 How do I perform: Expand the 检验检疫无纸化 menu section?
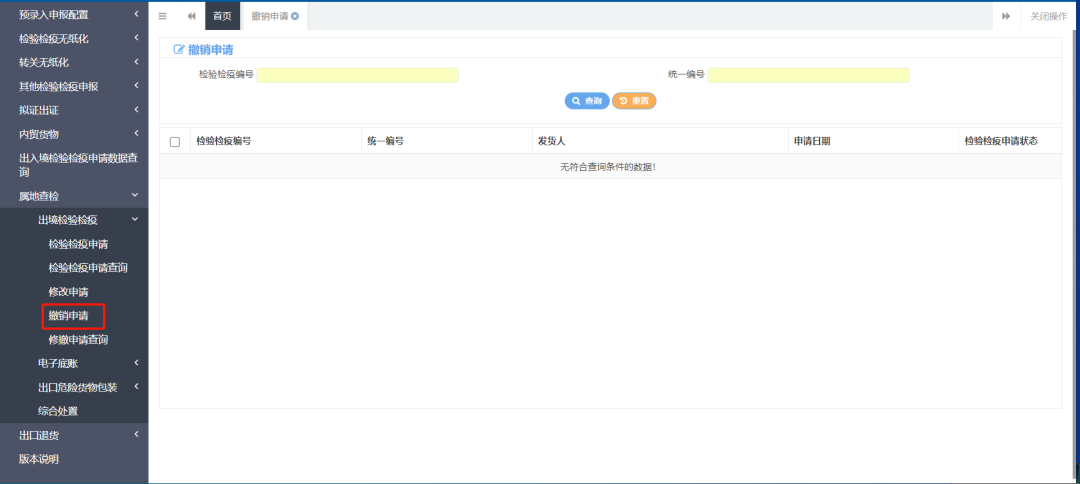click(x=74, y=38)
